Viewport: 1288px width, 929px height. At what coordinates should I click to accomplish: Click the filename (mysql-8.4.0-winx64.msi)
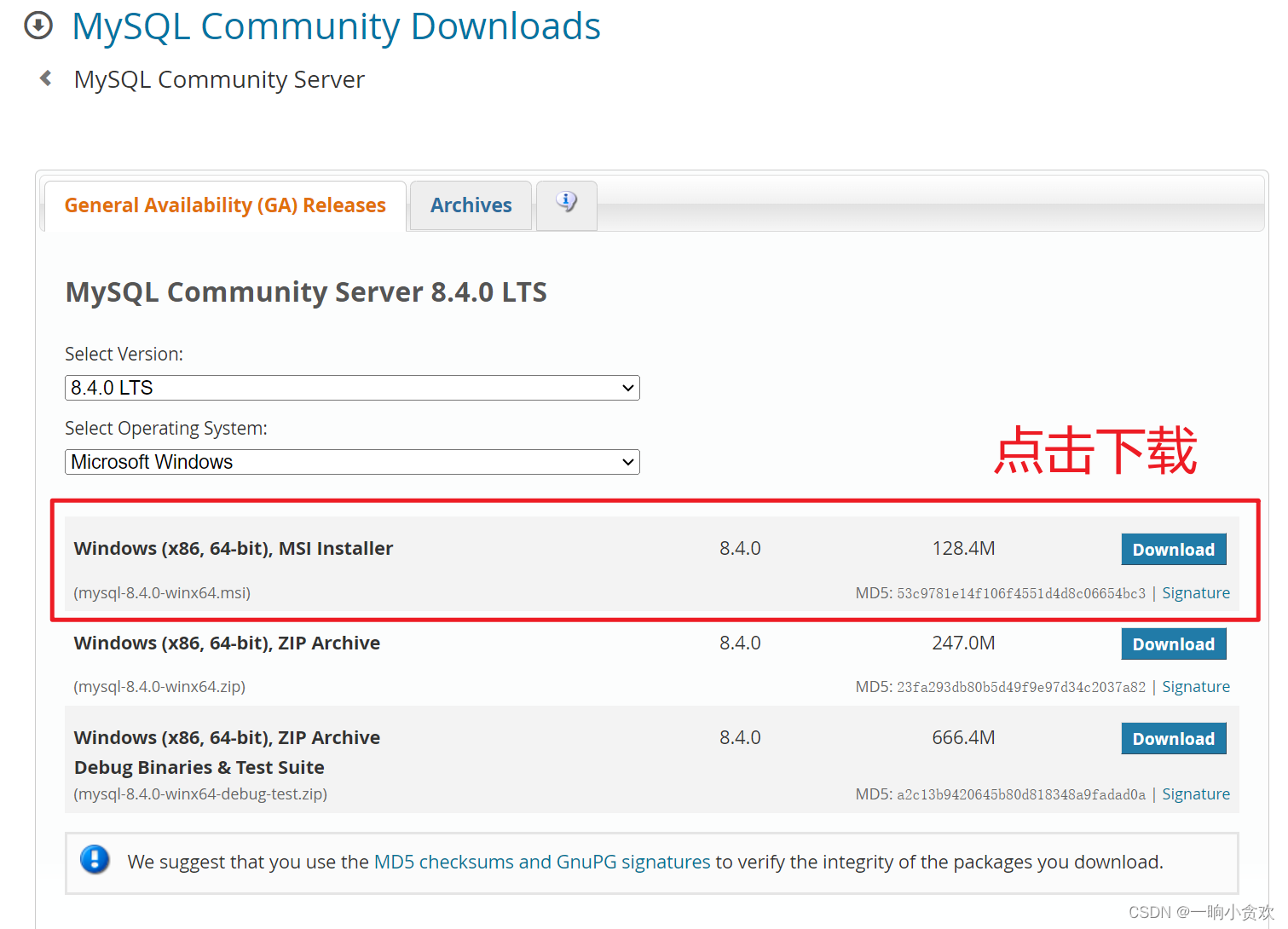tap(162, 593)
